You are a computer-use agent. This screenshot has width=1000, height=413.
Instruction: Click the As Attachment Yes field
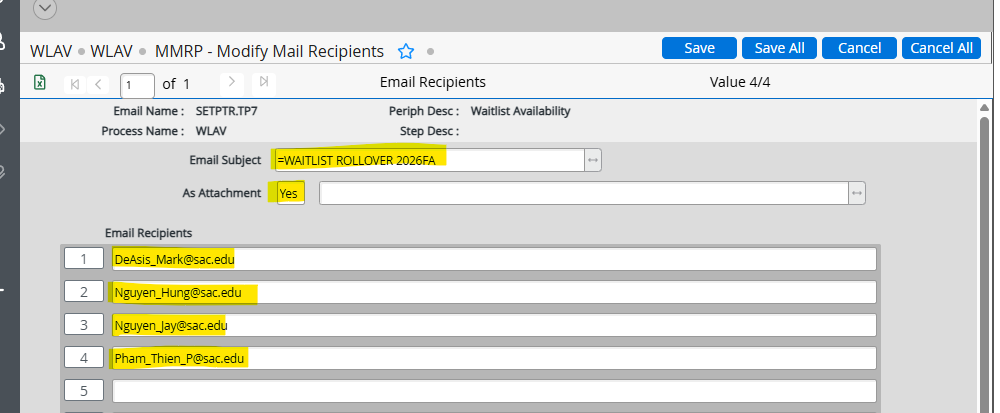[291, 193]
